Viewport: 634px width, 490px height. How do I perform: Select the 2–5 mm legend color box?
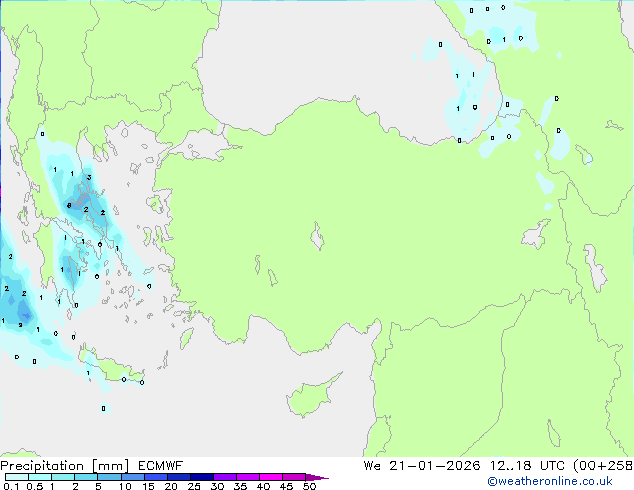86,477
